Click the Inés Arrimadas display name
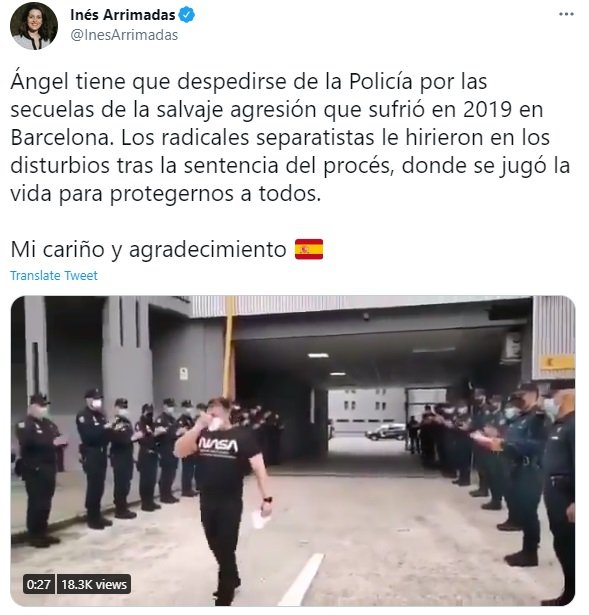Viewport: 589px width, 615px height. [123, 15]
